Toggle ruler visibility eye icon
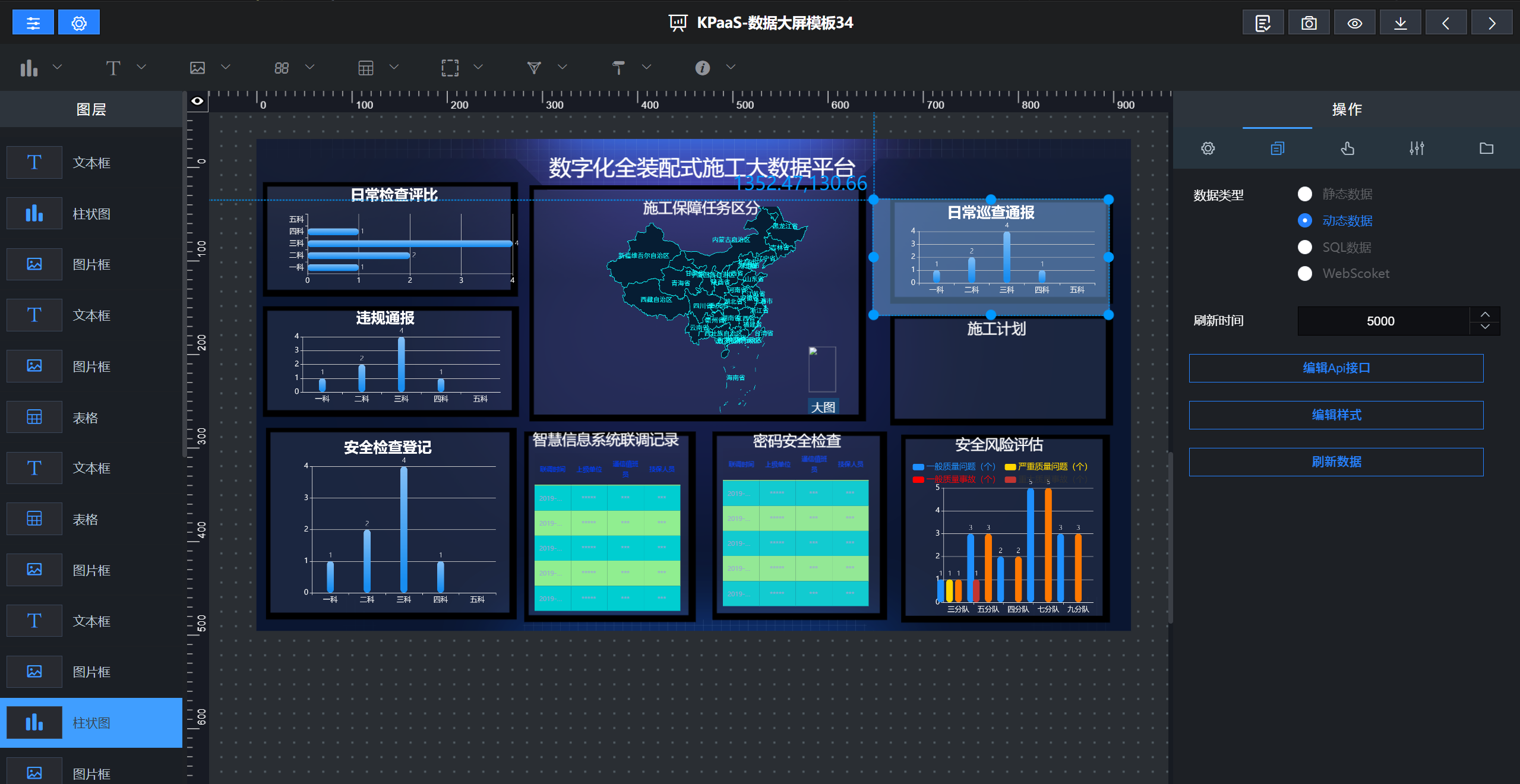The height and width of the screenshot is (784, 1520). [x=197, y=101]
